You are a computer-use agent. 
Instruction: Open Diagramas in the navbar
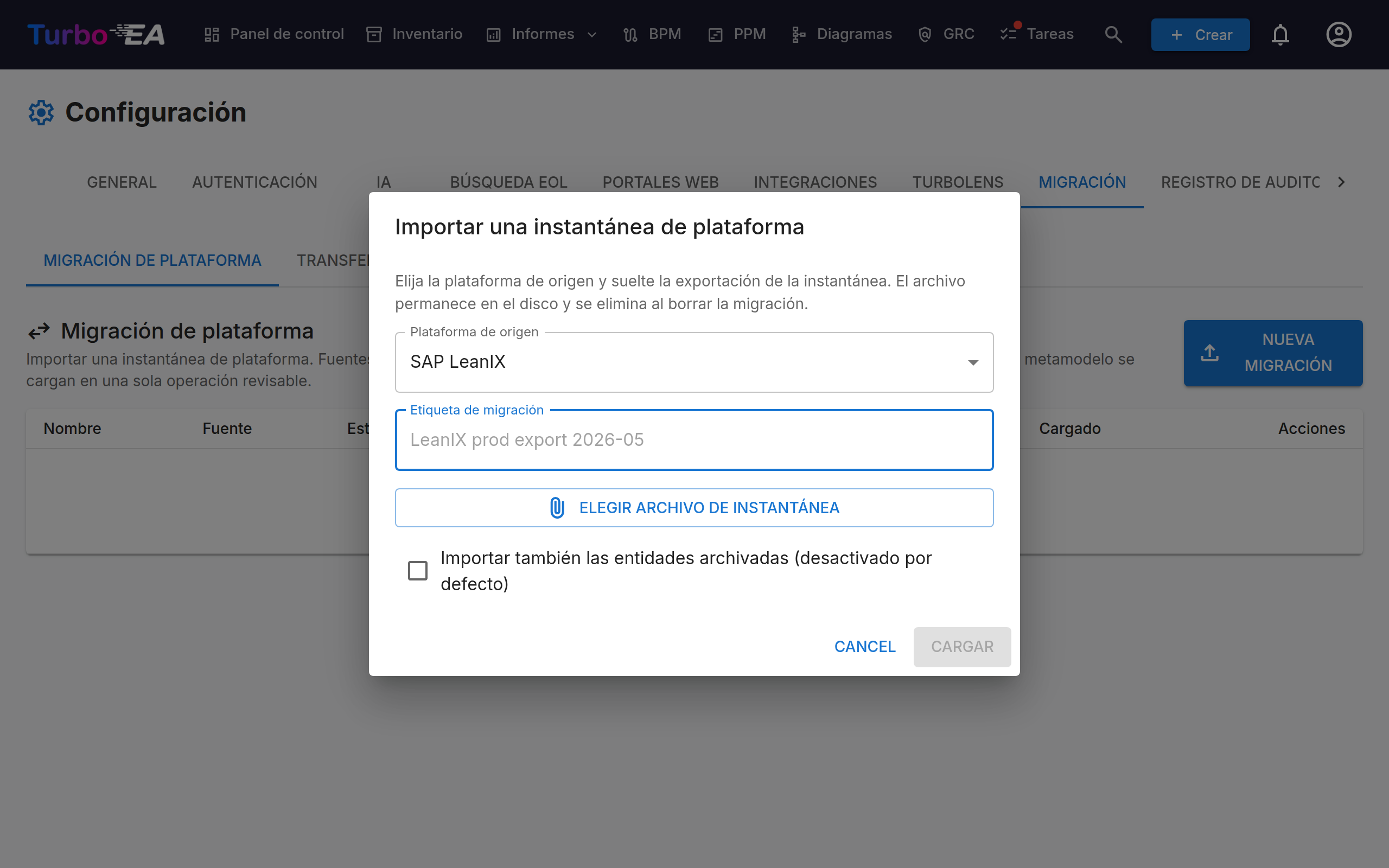click(842, 34)
